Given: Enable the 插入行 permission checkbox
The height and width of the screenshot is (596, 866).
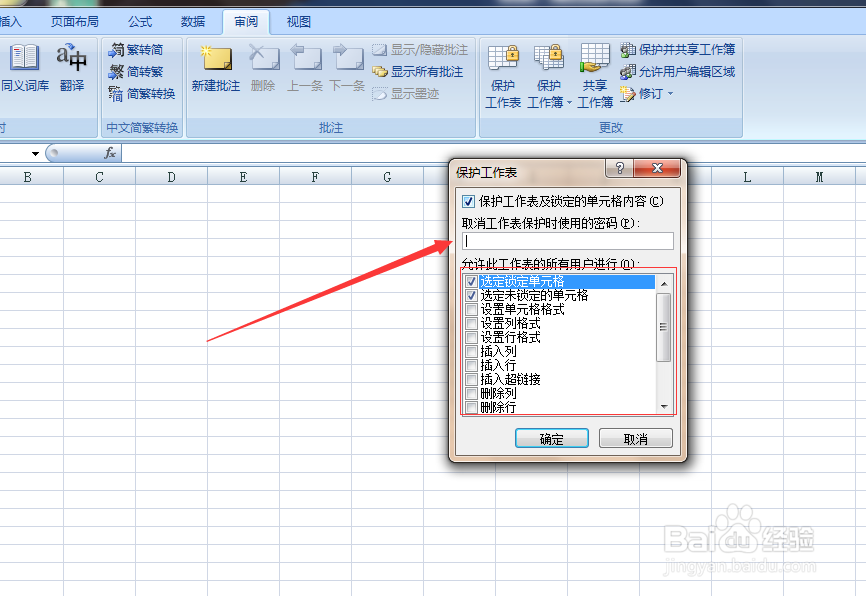Looking at the screenshot, I should [x=471, y=366].
